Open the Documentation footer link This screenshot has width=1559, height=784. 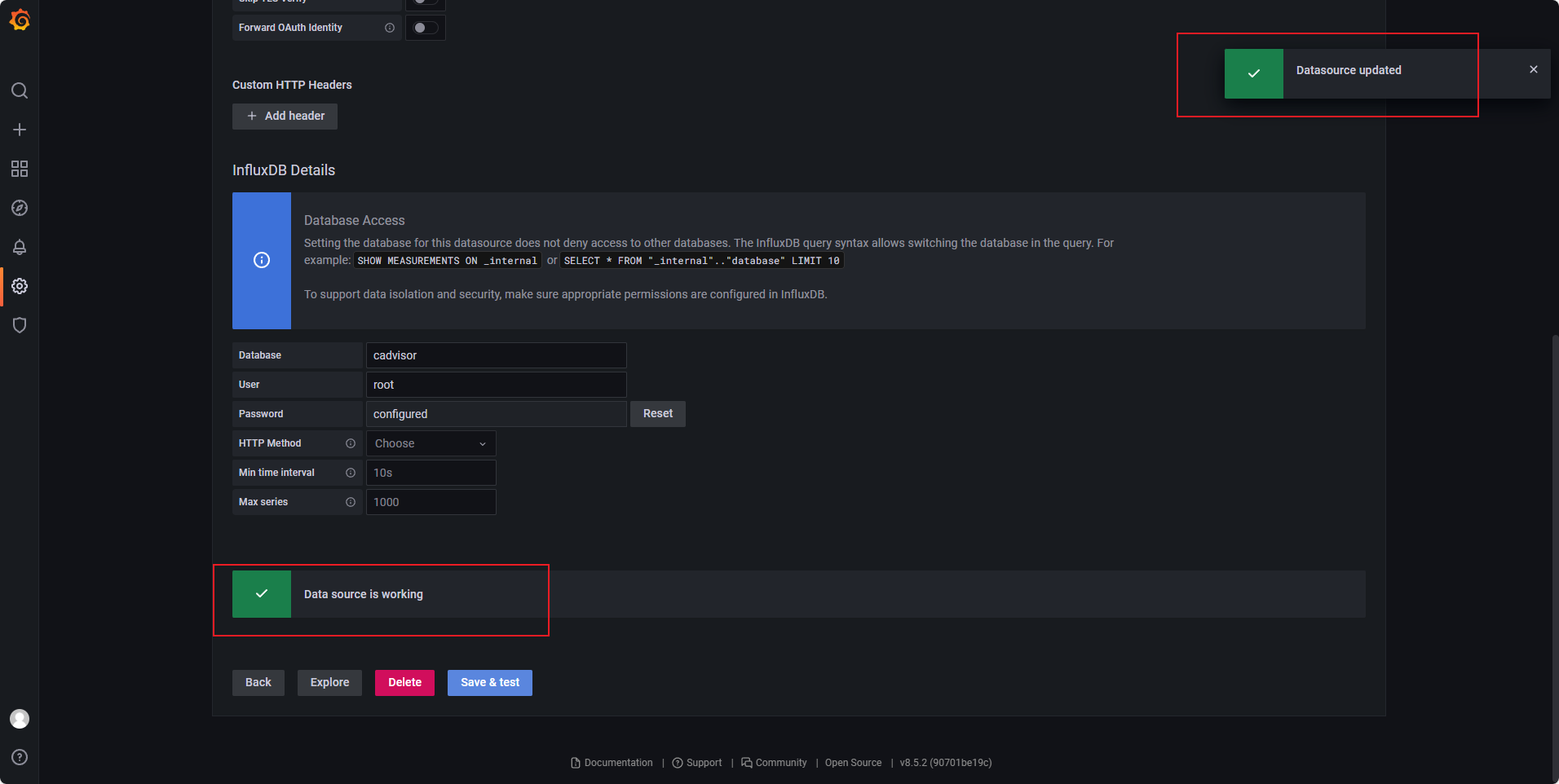click(612, 763)
